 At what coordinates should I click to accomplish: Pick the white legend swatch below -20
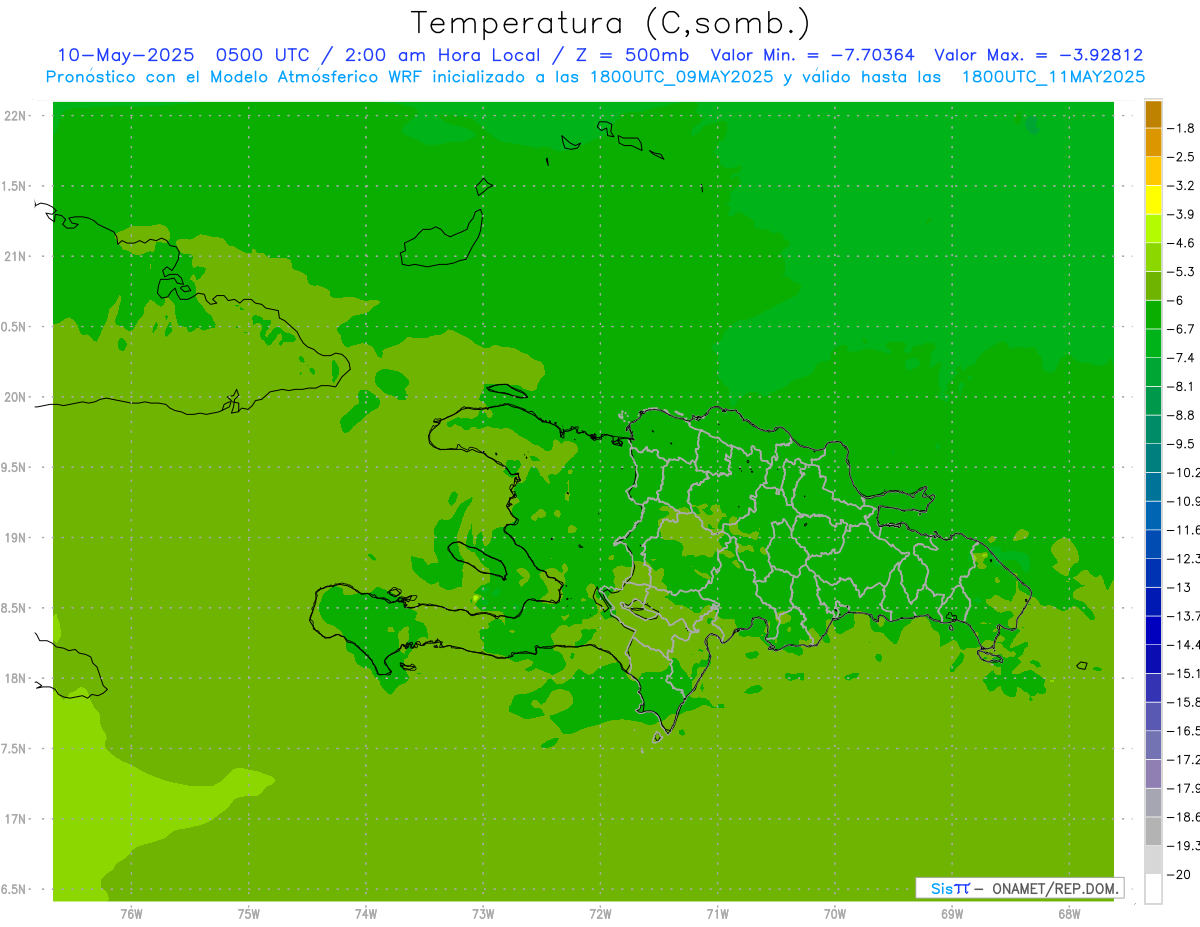coord(1153,889)
